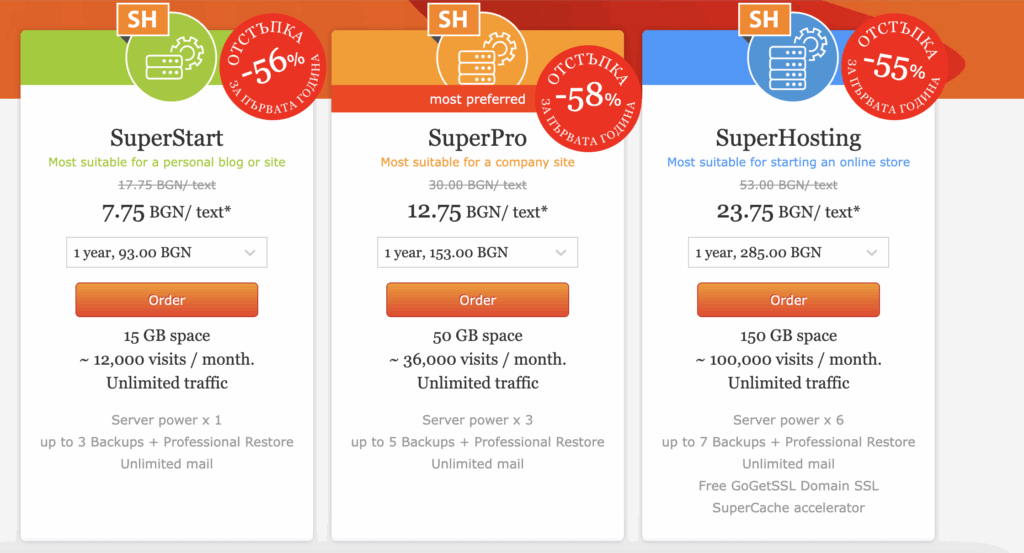The width and height of the screenshot is (1024, 553).
Task: Click the SH logo tag above SuperHosting
Action: click(x=764, y=18)
